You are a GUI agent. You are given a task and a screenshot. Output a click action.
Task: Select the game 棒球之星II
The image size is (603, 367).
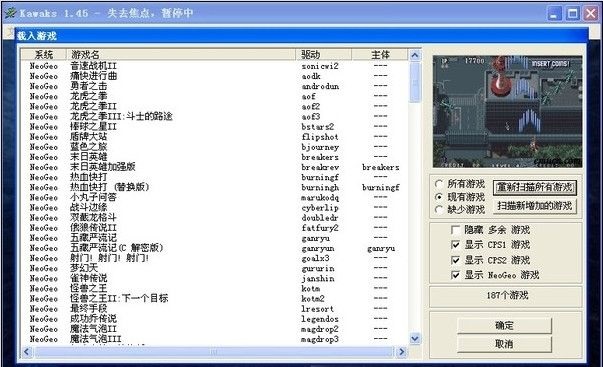coord(214,127)
